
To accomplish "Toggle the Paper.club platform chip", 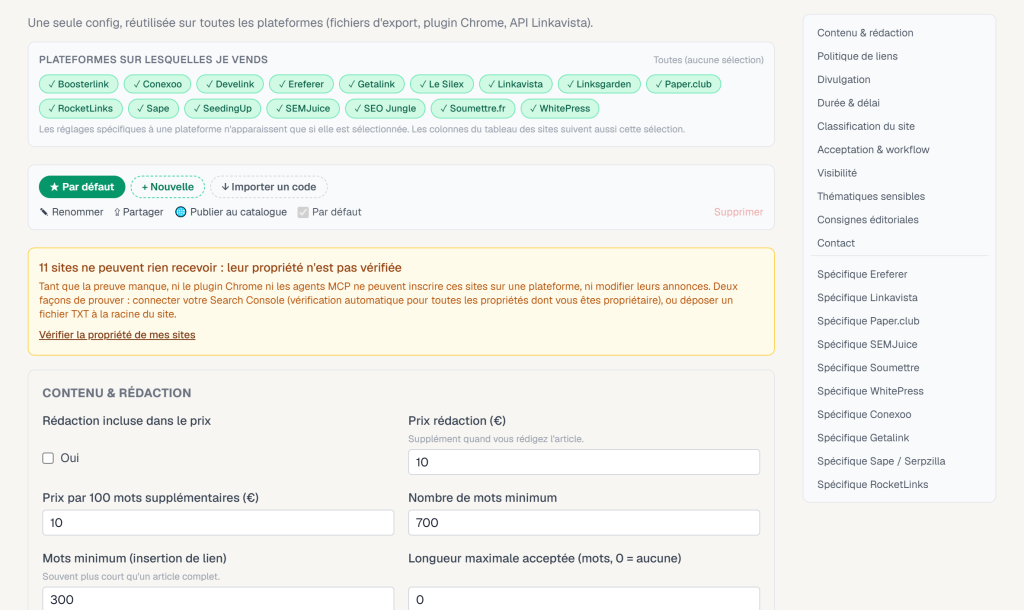I will click(x=683, y=84).
